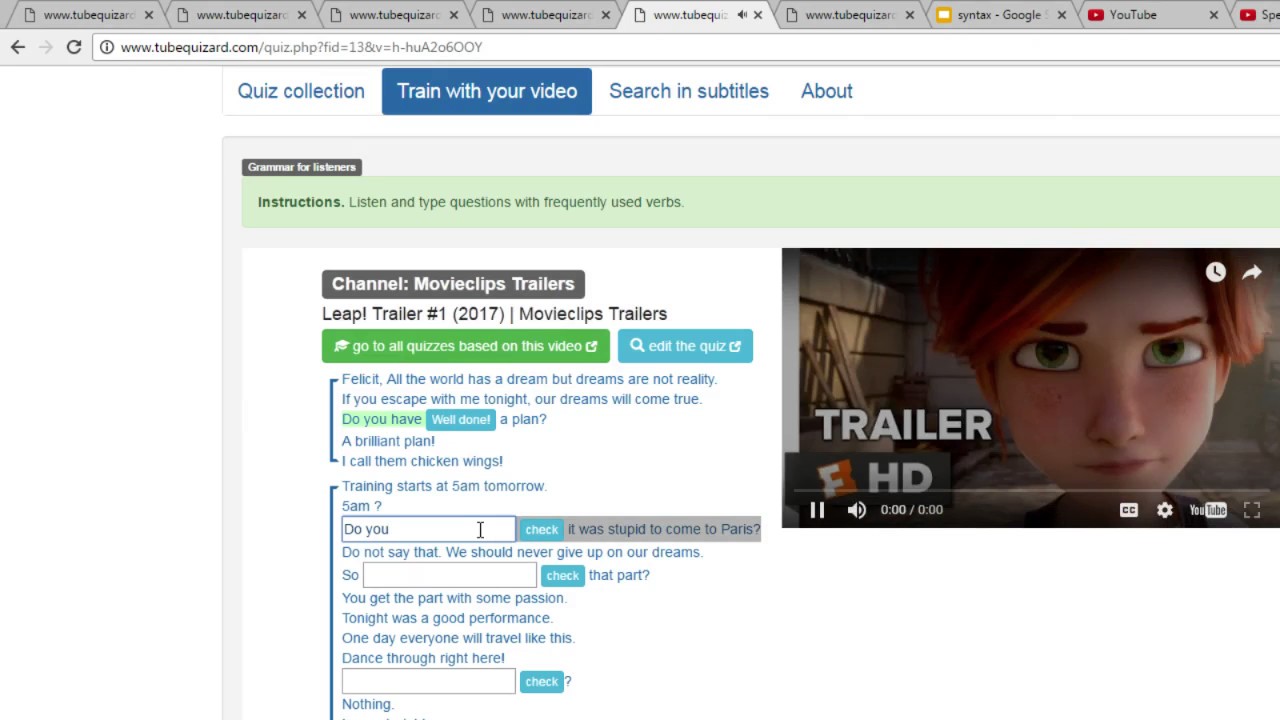This screenshot has height=720, width=1280.
Task: Open Search in subtitles page
Action: pyautogui.click(x=689, y=91)
